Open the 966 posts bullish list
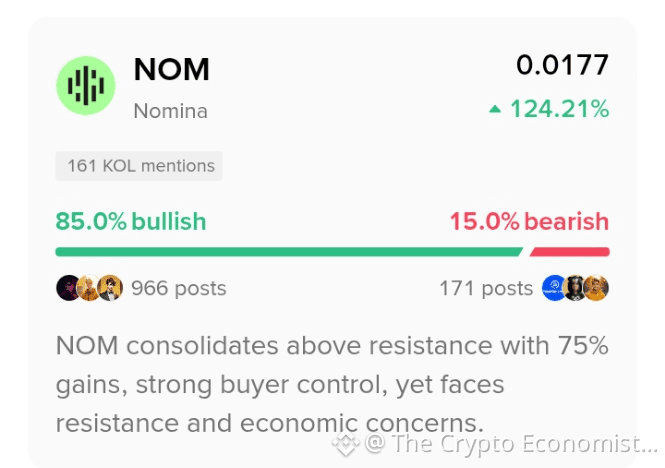 coord(179,288)
